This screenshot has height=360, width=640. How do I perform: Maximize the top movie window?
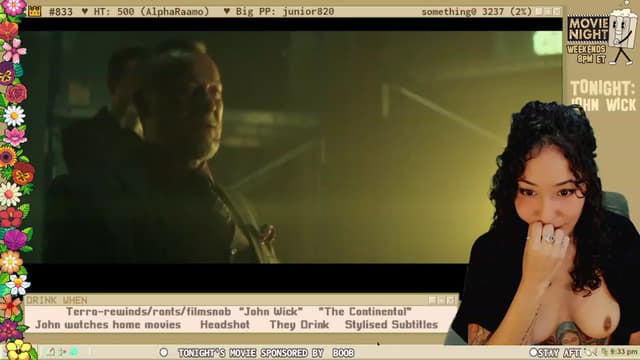pos(549,12)
